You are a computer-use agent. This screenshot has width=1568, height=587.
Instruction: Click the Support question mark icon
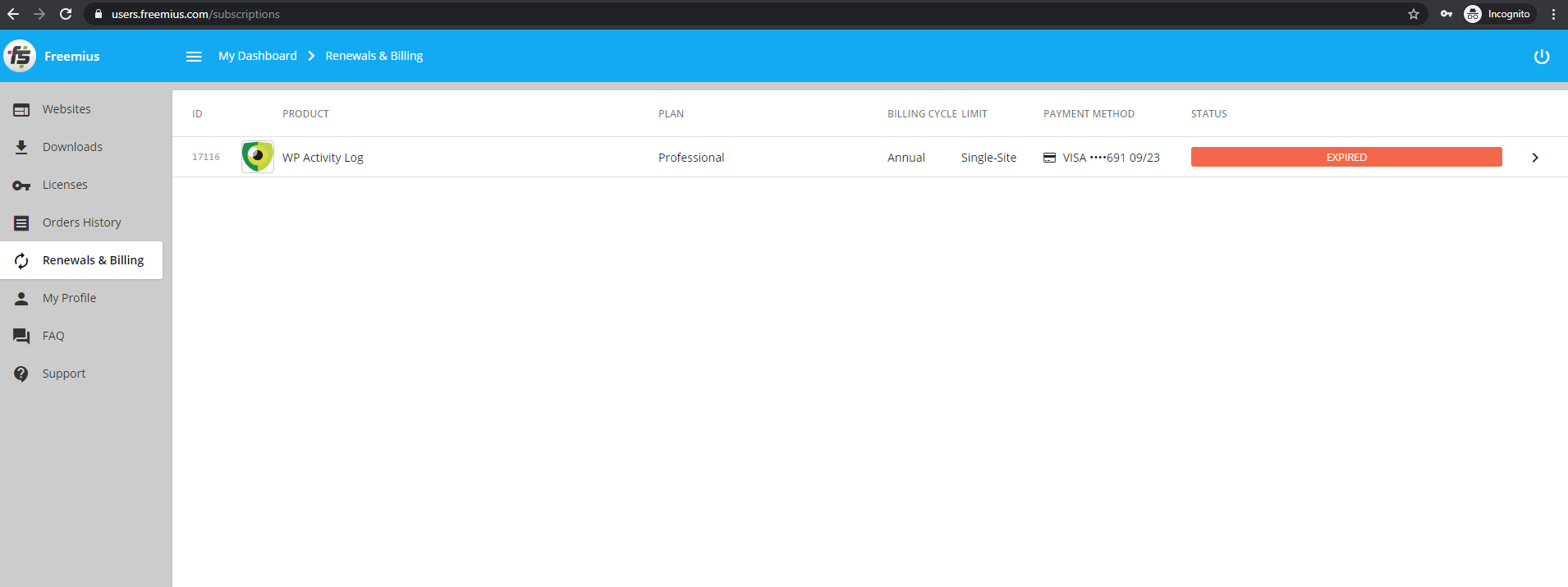[x=21, y=374]
